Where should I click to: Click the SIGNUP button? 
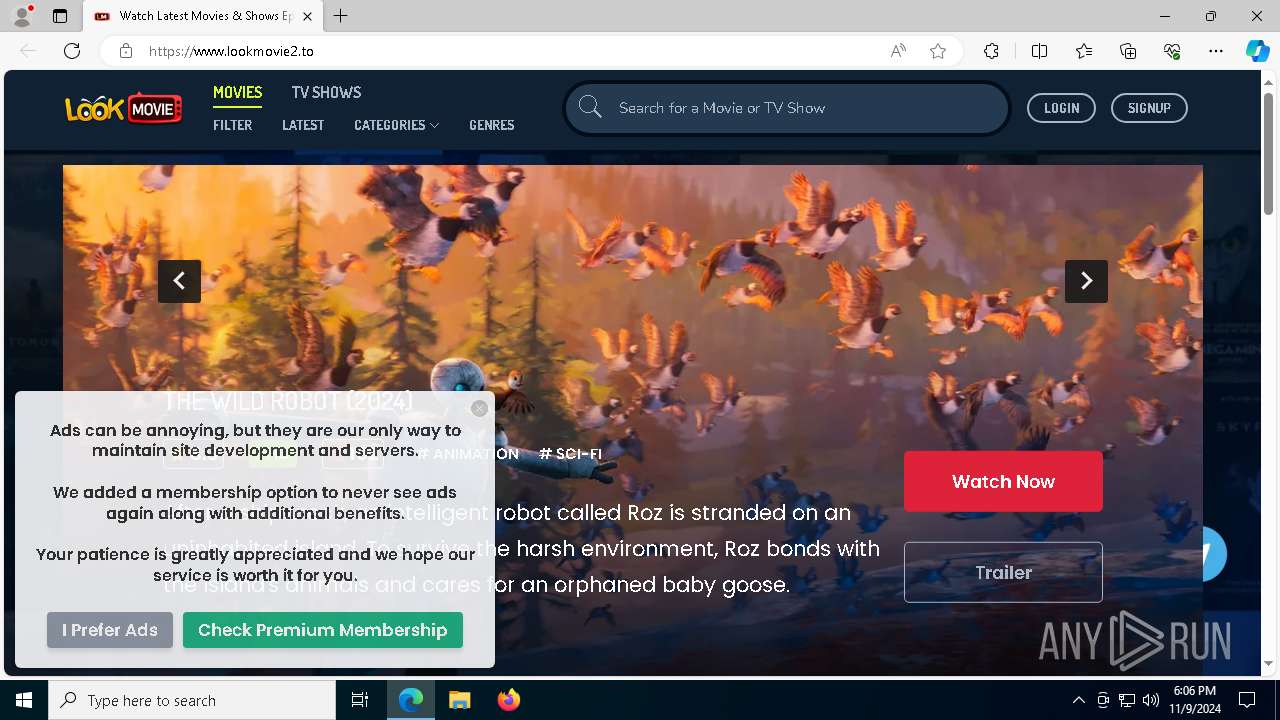[x=1149, y=108]
